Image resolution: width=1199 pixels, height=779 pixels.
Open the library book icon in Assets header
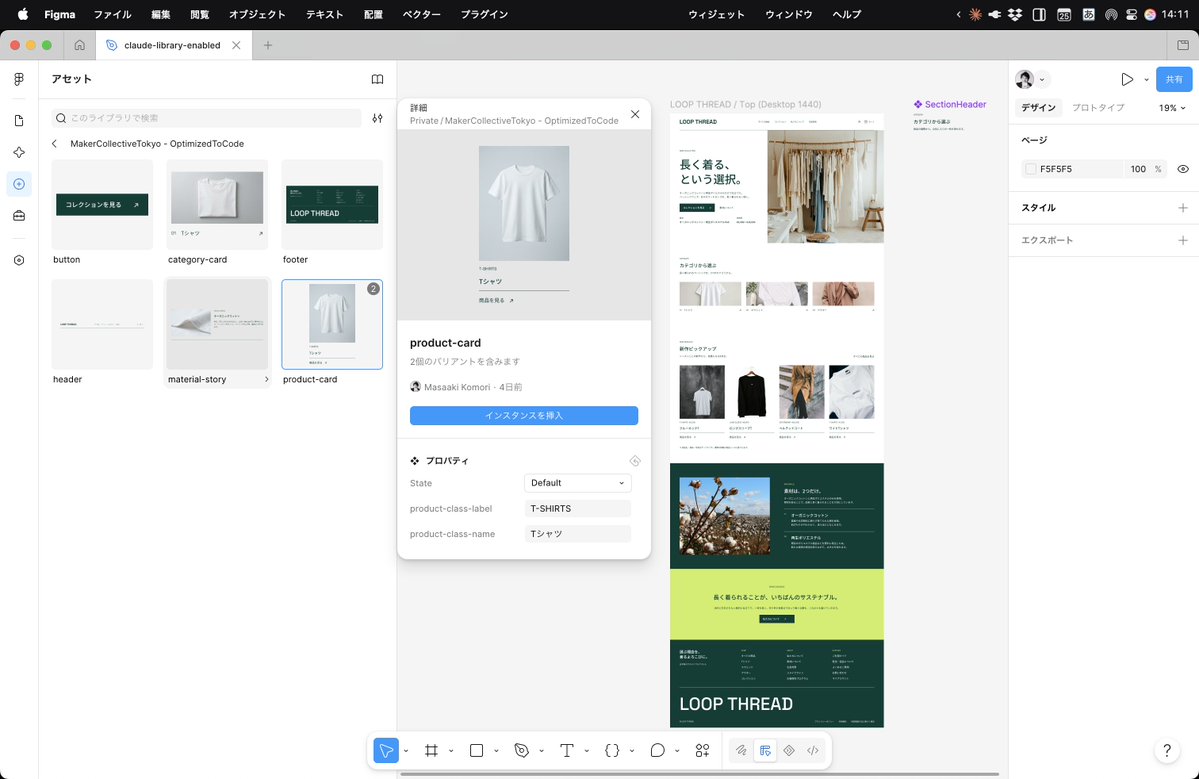point(377,80)
